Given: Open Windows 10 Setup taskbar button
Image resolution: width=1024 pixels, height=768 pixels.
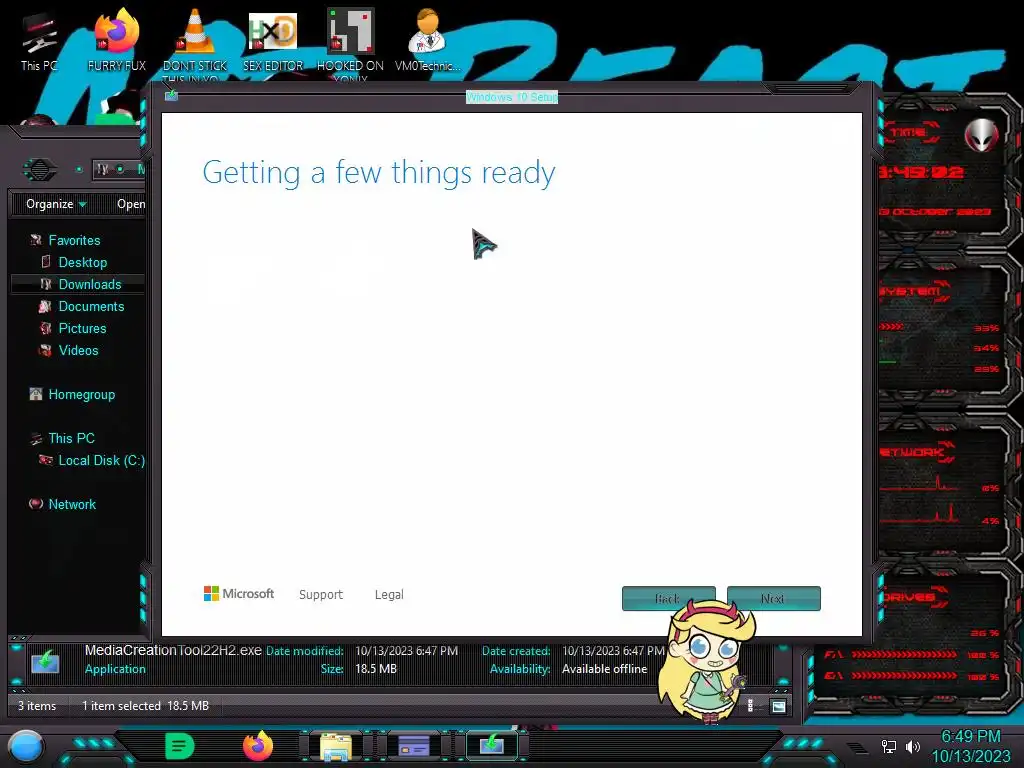Looking at the screenshot, I should click(492, 745).
